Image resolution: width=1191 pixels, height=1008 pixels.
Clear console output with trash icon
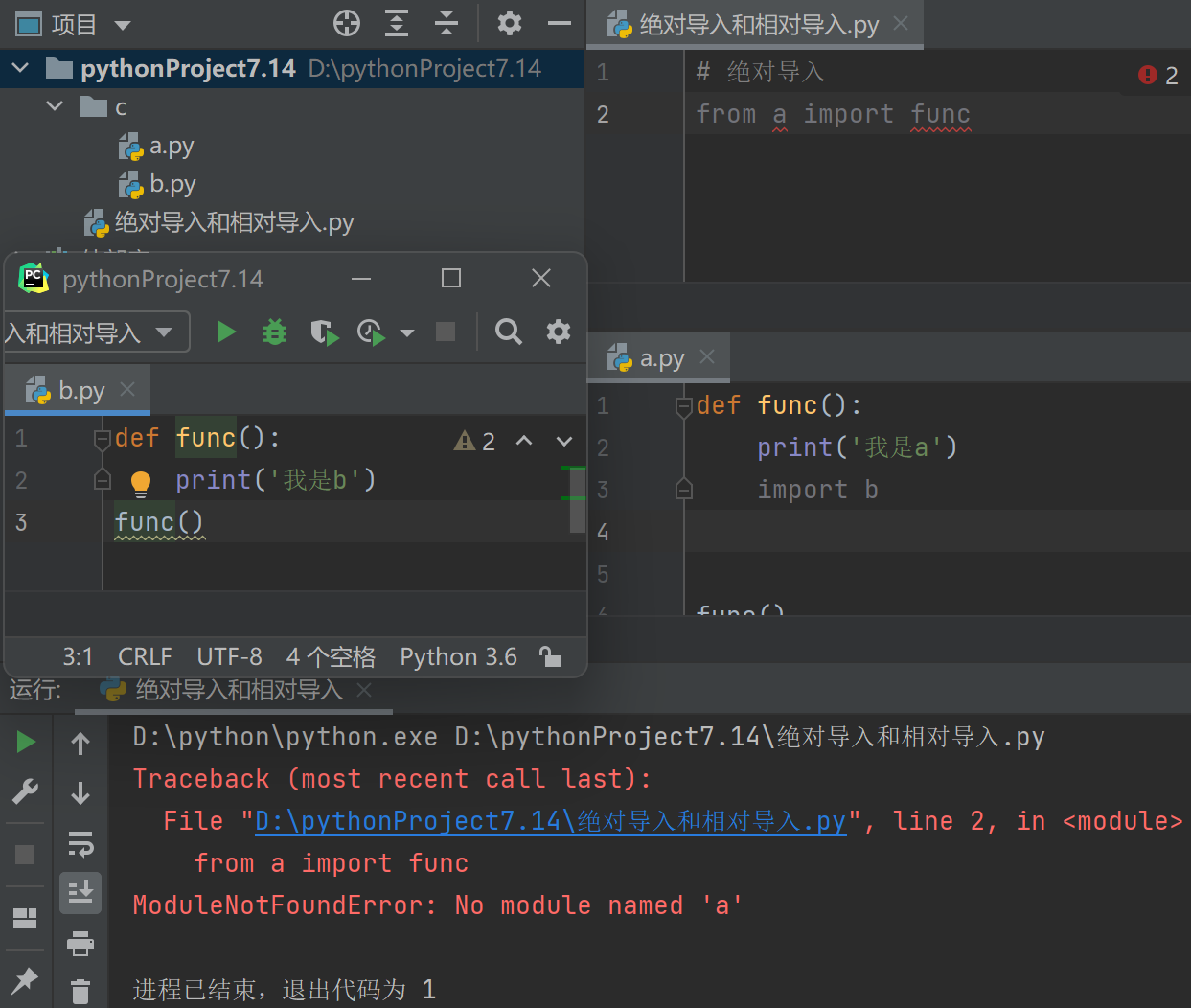[x=80, y=991]
